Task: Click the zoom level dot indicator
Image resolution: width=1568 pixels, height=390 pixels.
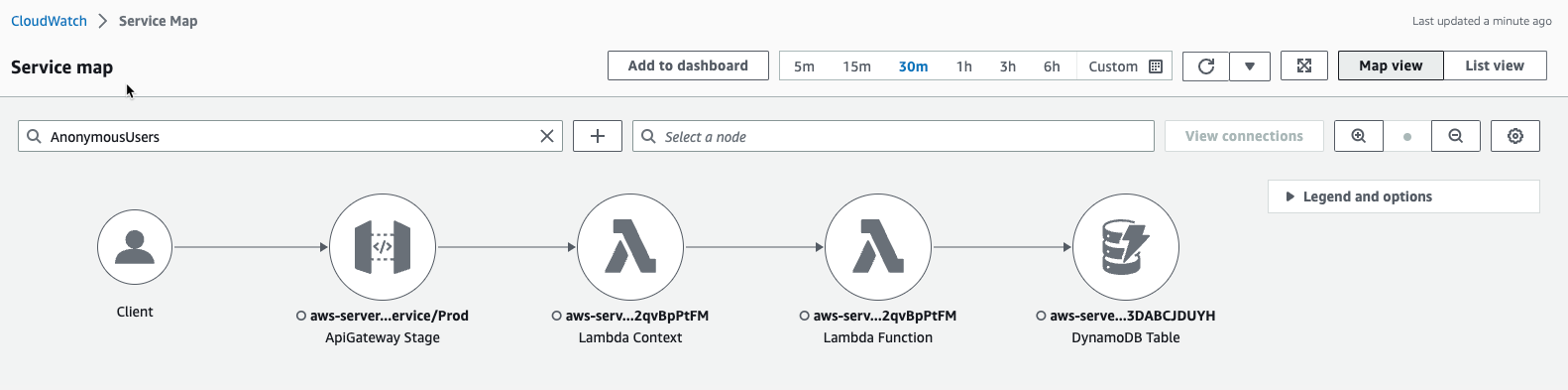Action: tap(1407, 137)
